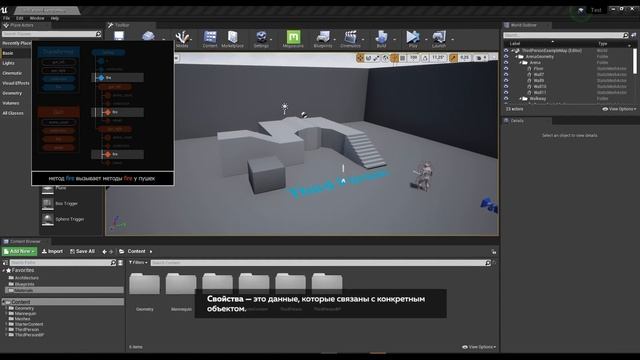The height and width of the screenshot is (360, 640).
Task: Select the Lights category
Action: click(x=9, y=63)
